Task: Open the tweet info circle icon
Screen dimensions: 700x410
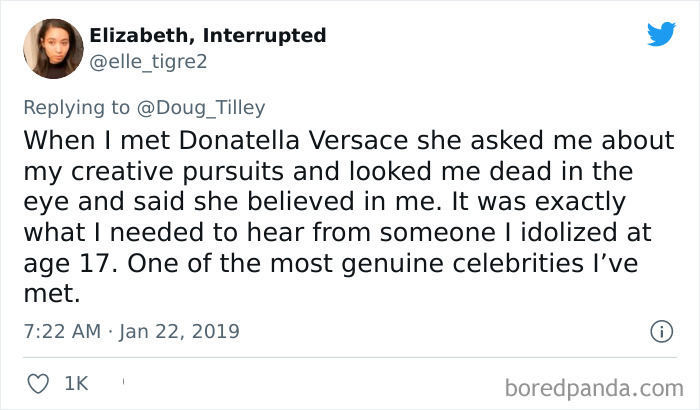Action: (x=660, y=330)
